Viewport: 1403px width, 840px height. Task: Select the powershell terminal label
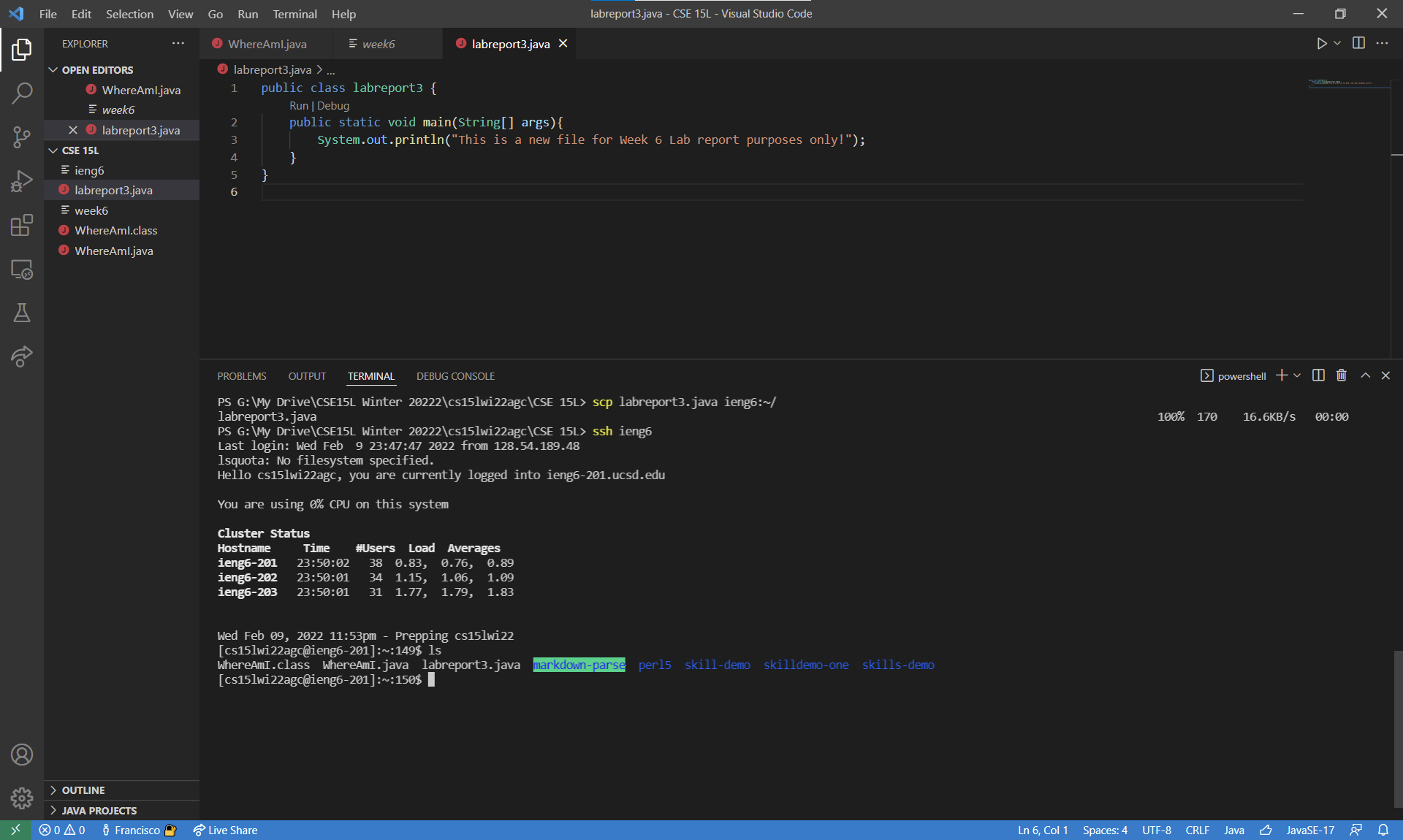click(1233, 376)
